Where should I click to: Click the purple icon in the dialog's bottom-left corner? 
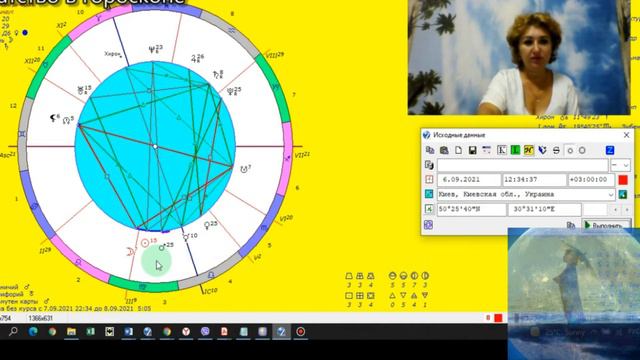[428, 224]
